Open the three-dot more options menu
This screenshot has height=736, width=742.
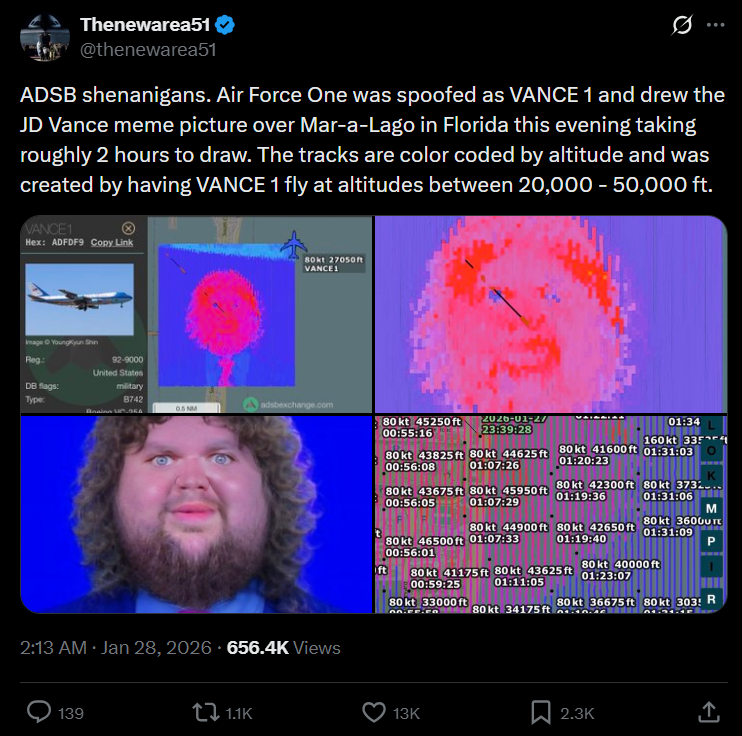click(716, 25)
